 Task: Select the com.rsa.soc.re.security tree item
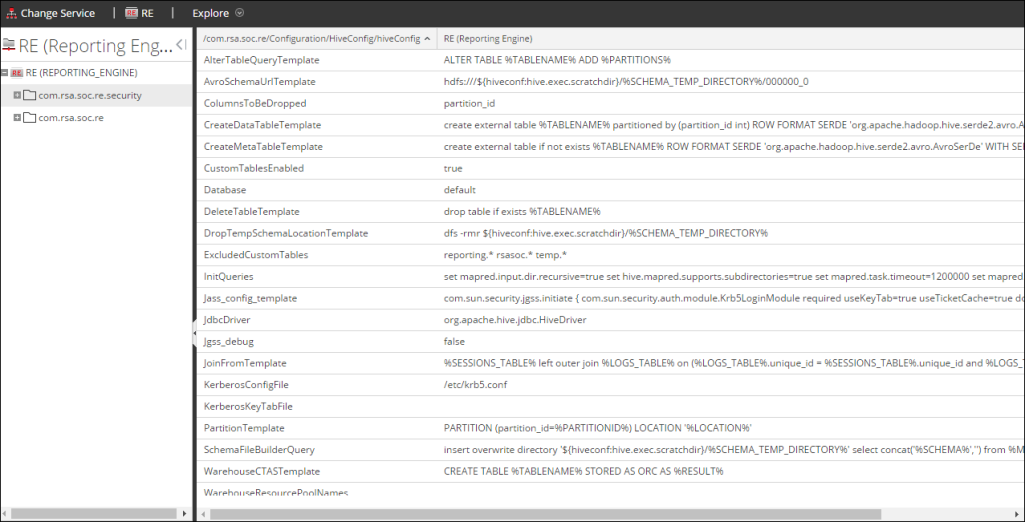click(90, 95)
